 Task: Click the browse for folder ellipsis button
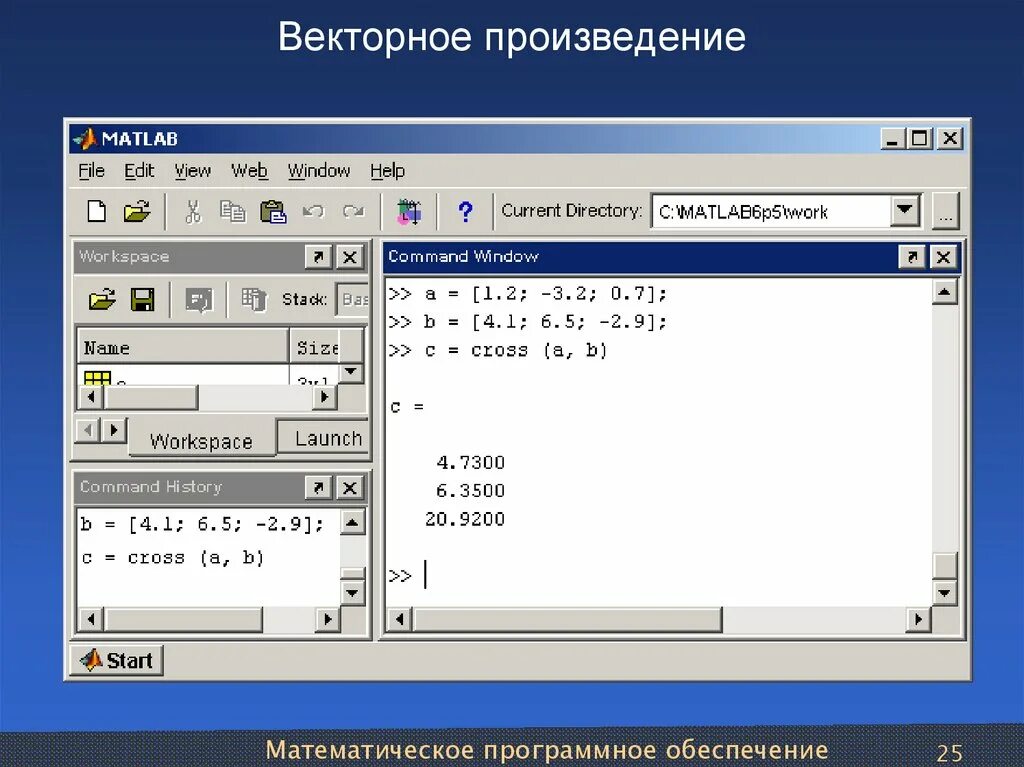coord(945,211)
